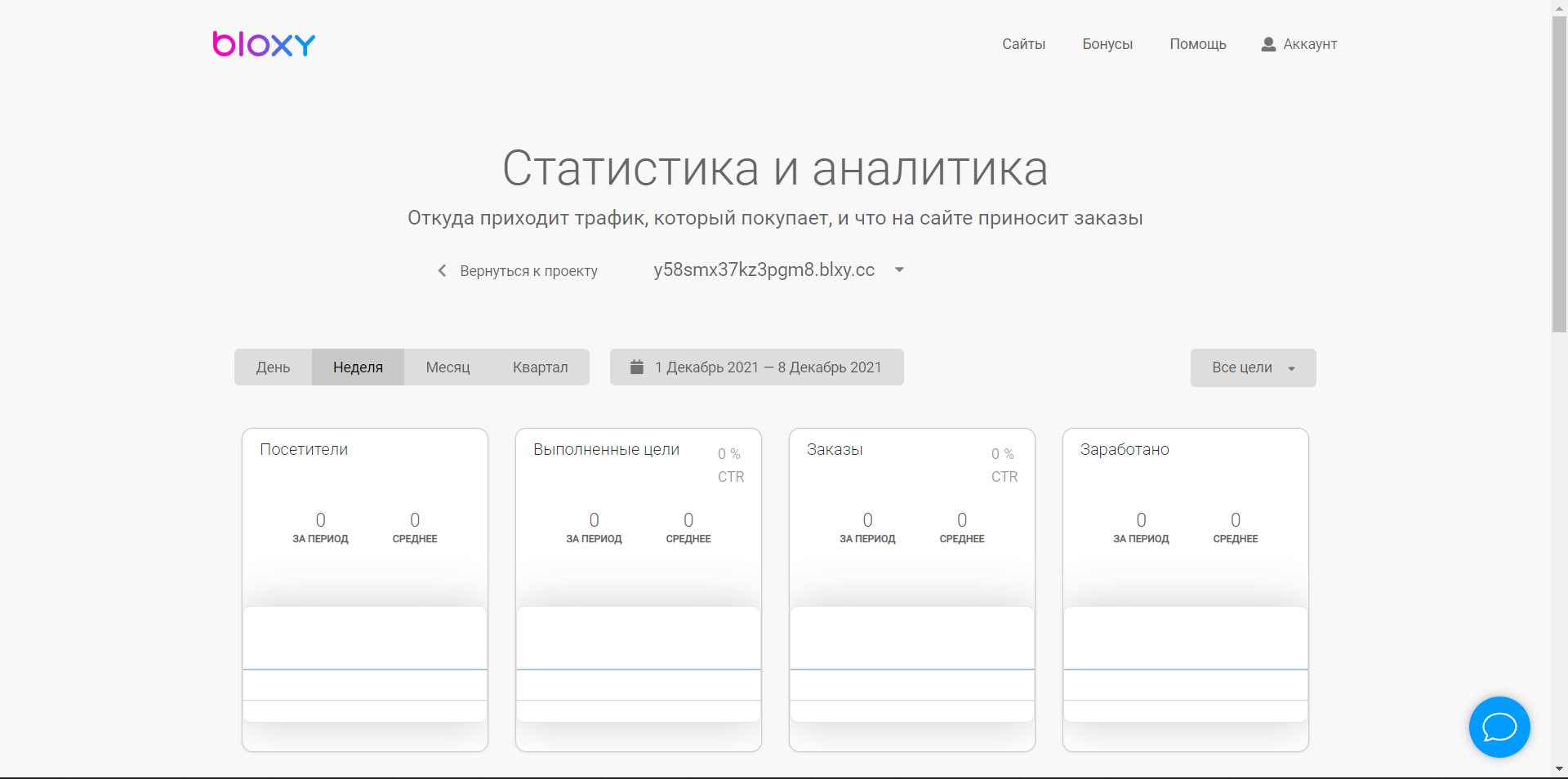Open the Аккаунт menu
This screenshot has width=1568, height=779.
[1299, 44]
